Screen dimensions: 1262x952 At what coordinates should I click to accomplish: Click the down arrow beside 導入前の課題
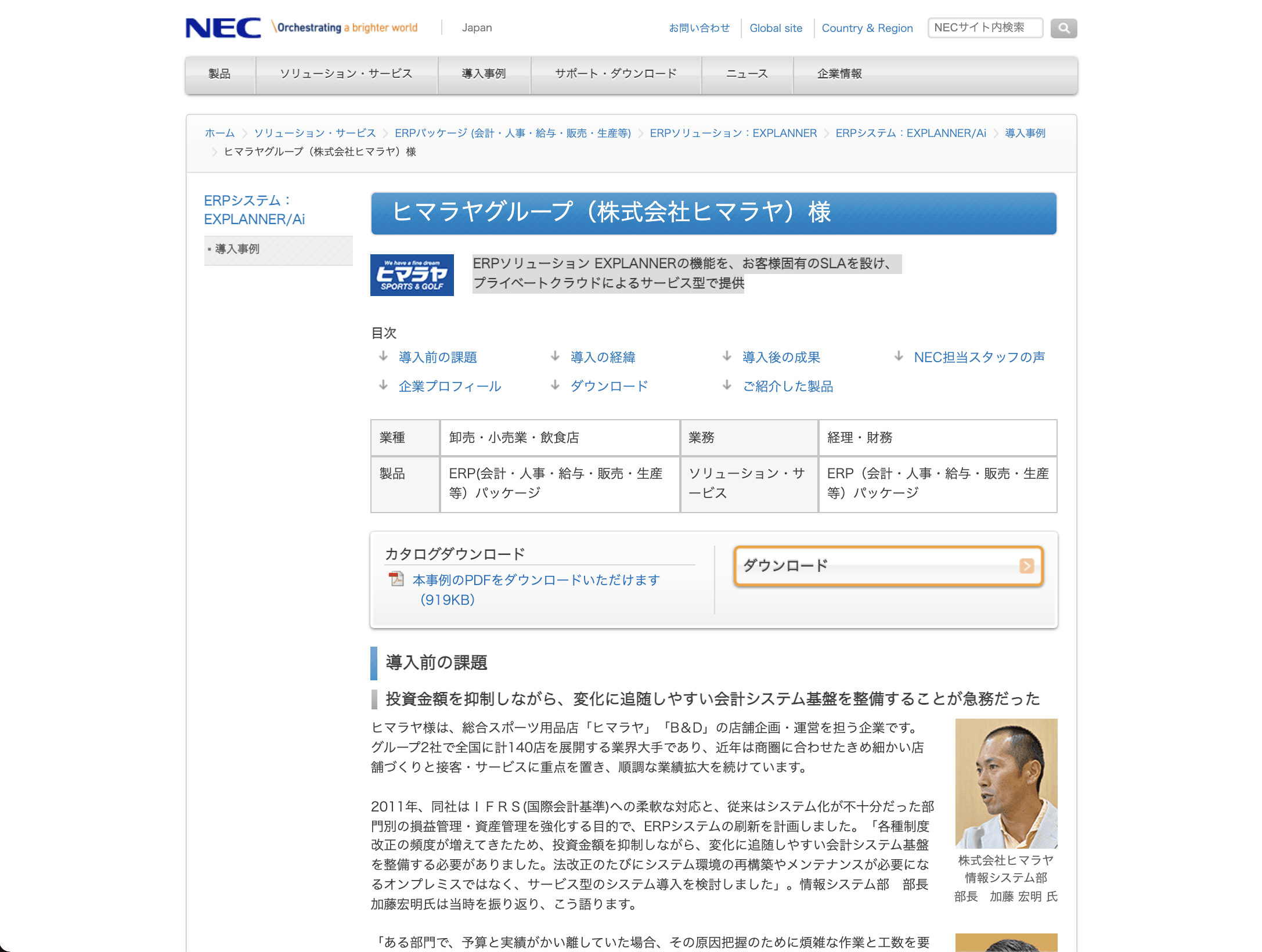point(383,356)
